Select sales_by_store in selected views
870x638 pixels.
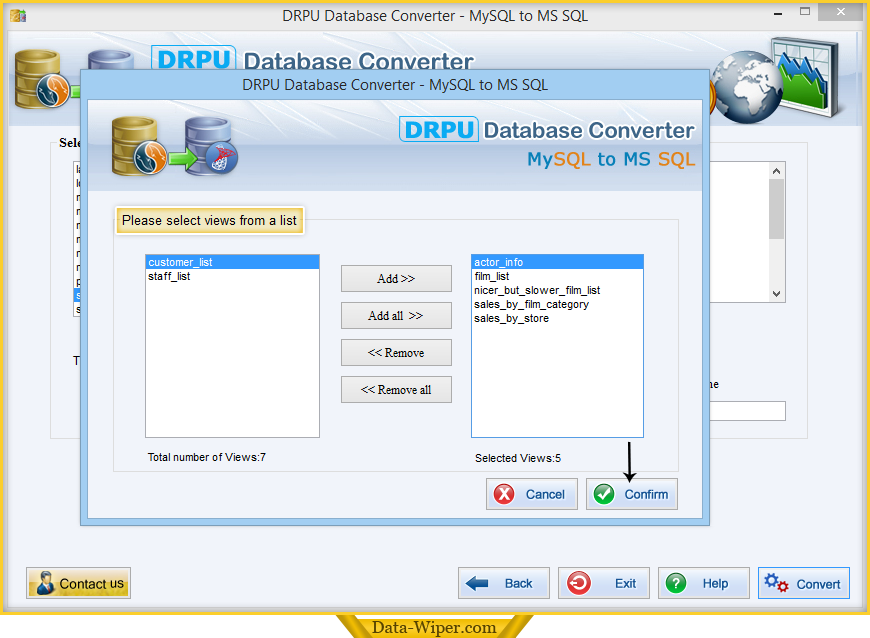click(x=511, y=318)
